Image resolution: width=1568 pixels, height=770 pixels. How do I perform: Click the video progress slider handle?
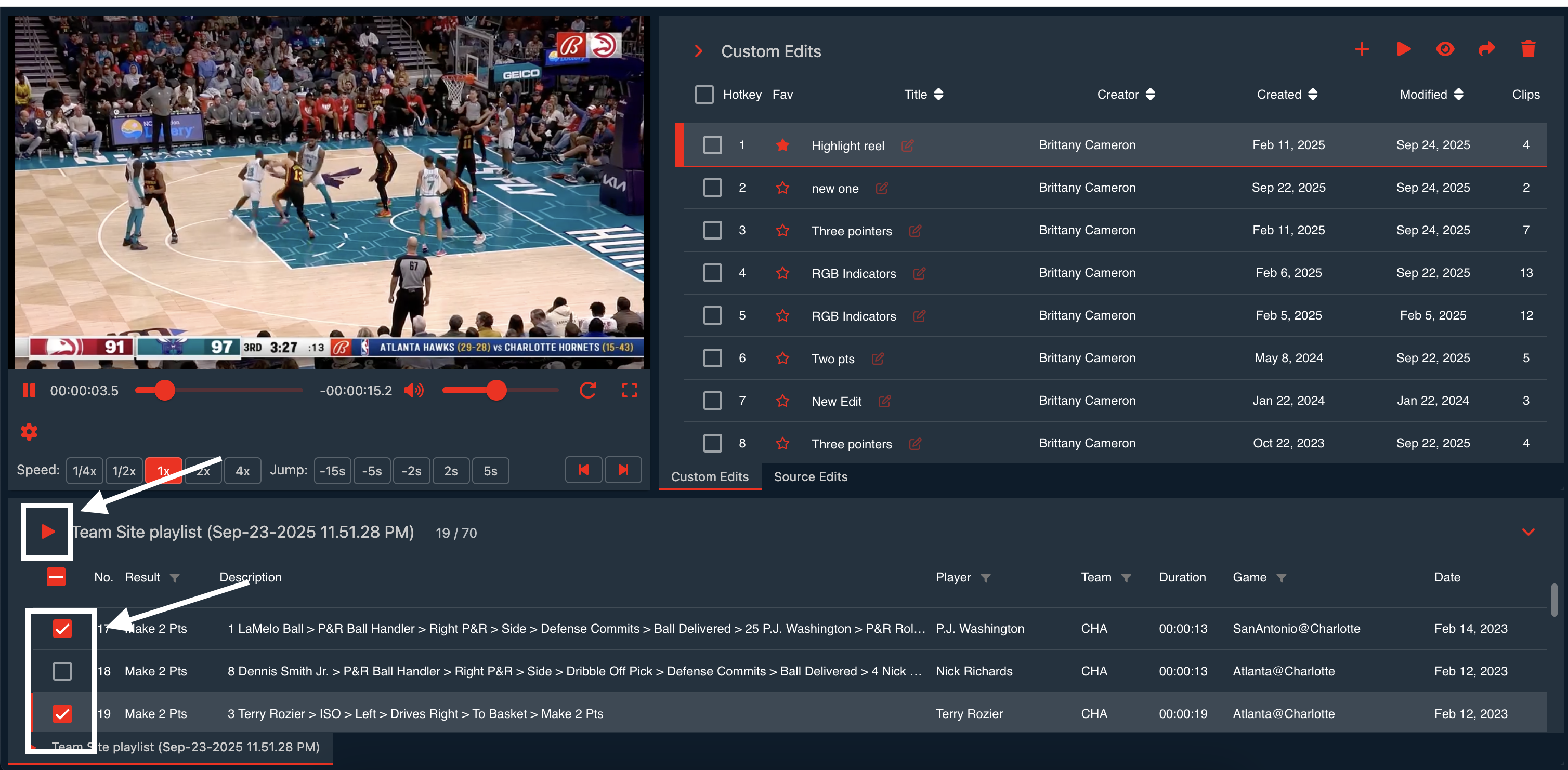pos(164,390)
